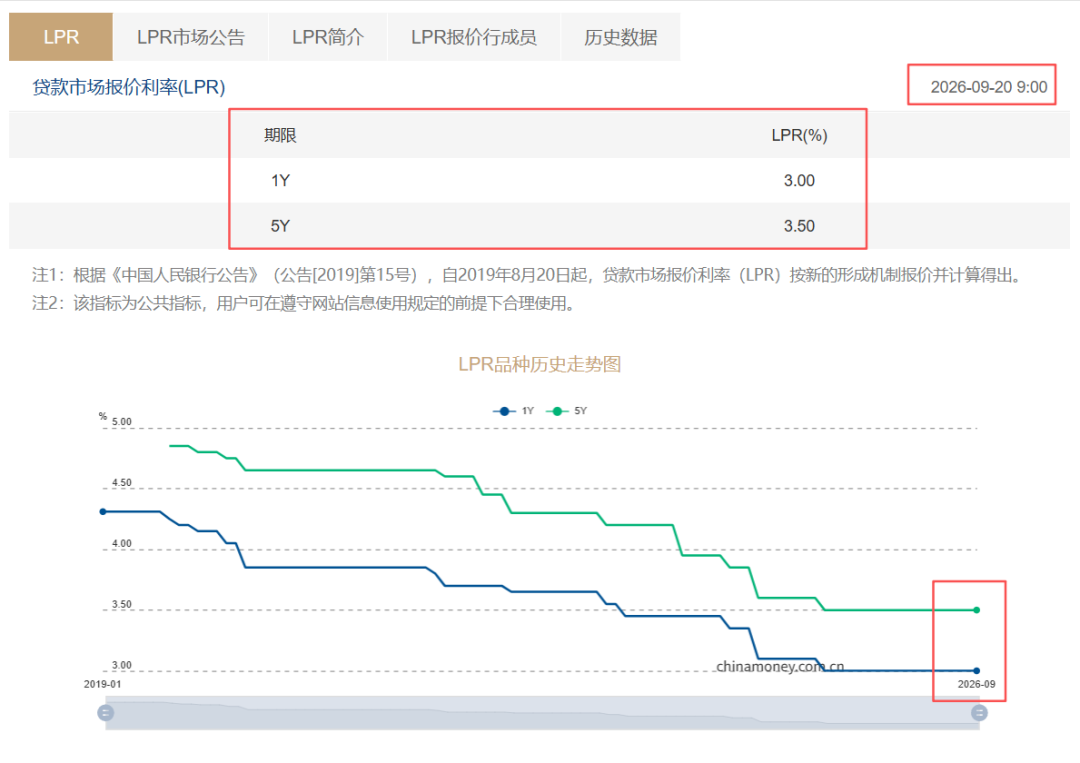
Task: Select the LPR tab
Action: click(x=61, y=37)
